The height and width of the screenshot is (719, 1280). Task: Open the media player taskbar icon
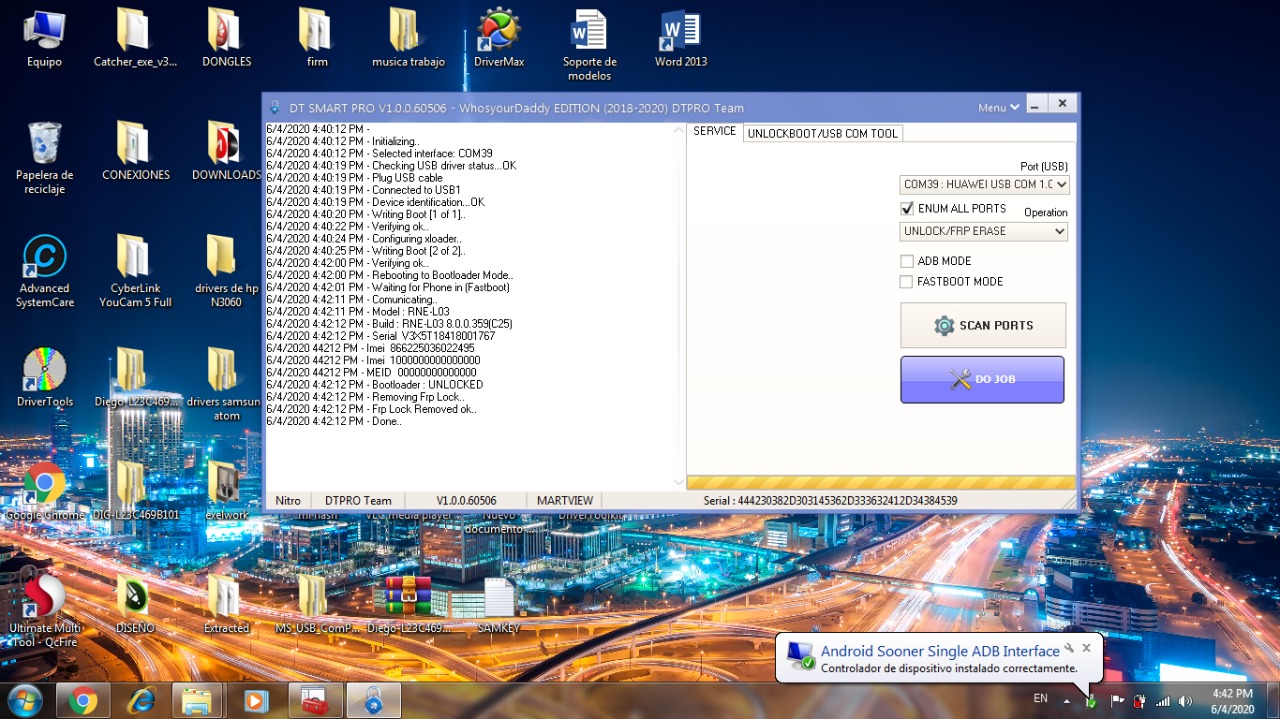point(257,700)
